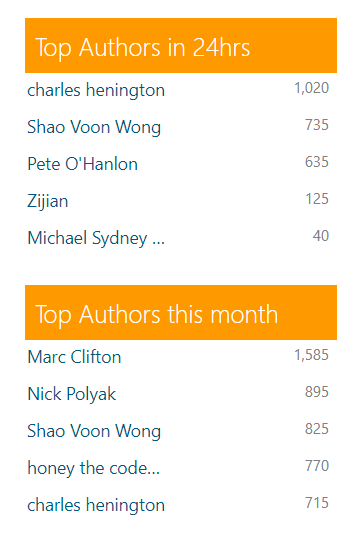Viewport: 363px width, 544px height.
Task: Open charles henington's profile in this month list
Action: coord(96,505)
